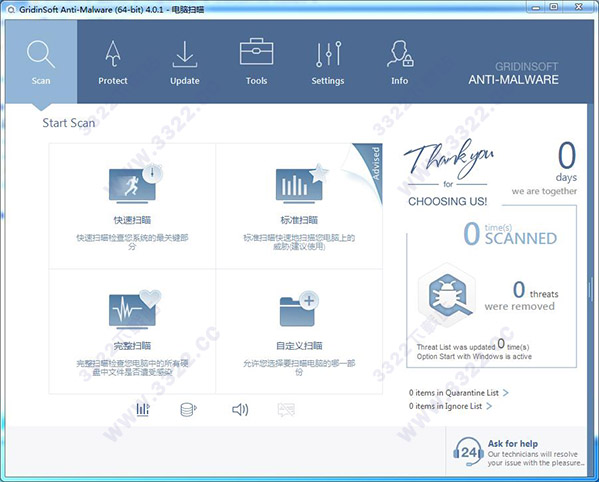Screen dimensions: 599x482
Task: Click full scan description text
Action: click(x=132, y=367)
